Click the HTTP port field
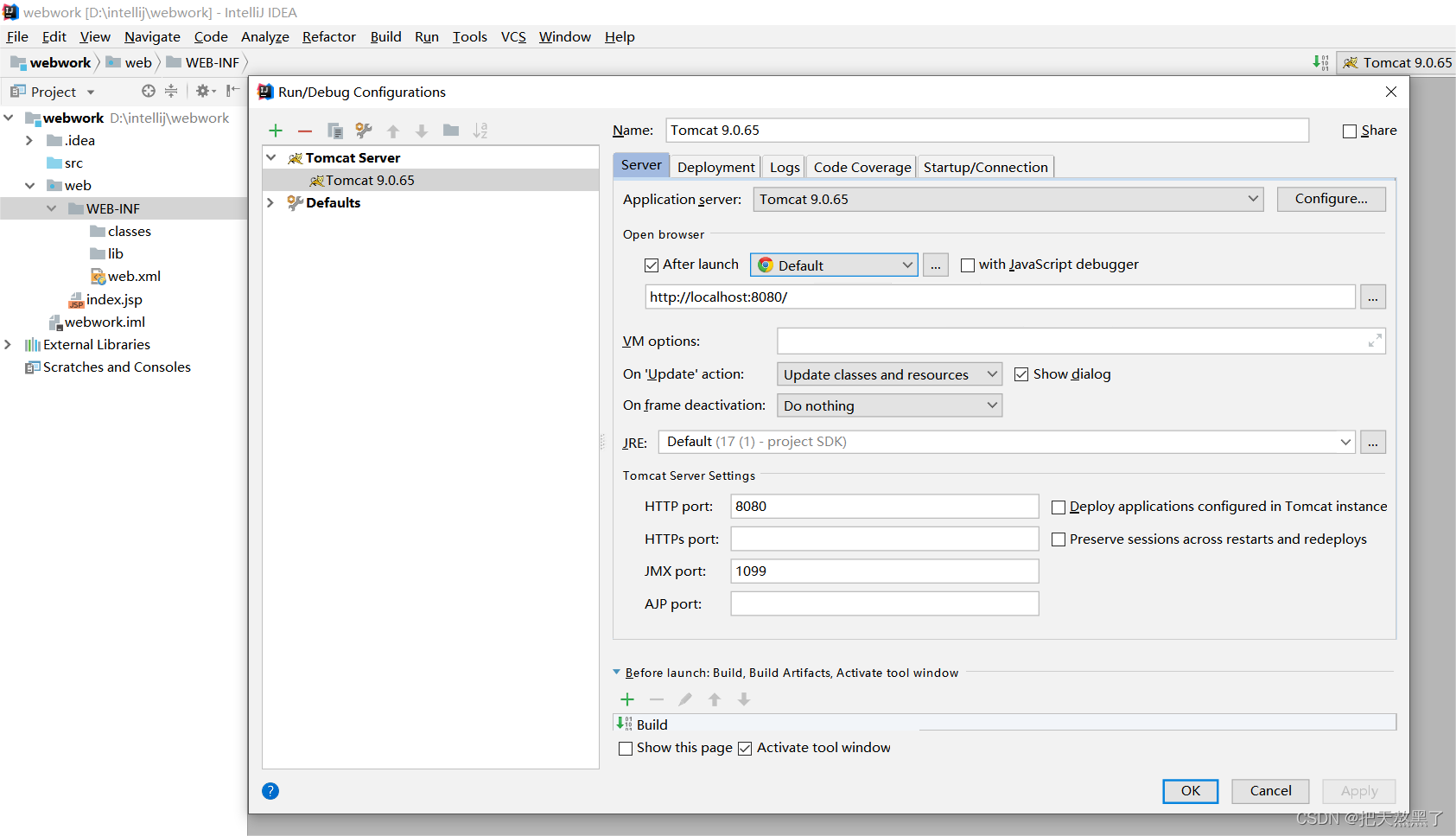 point(885,507)
